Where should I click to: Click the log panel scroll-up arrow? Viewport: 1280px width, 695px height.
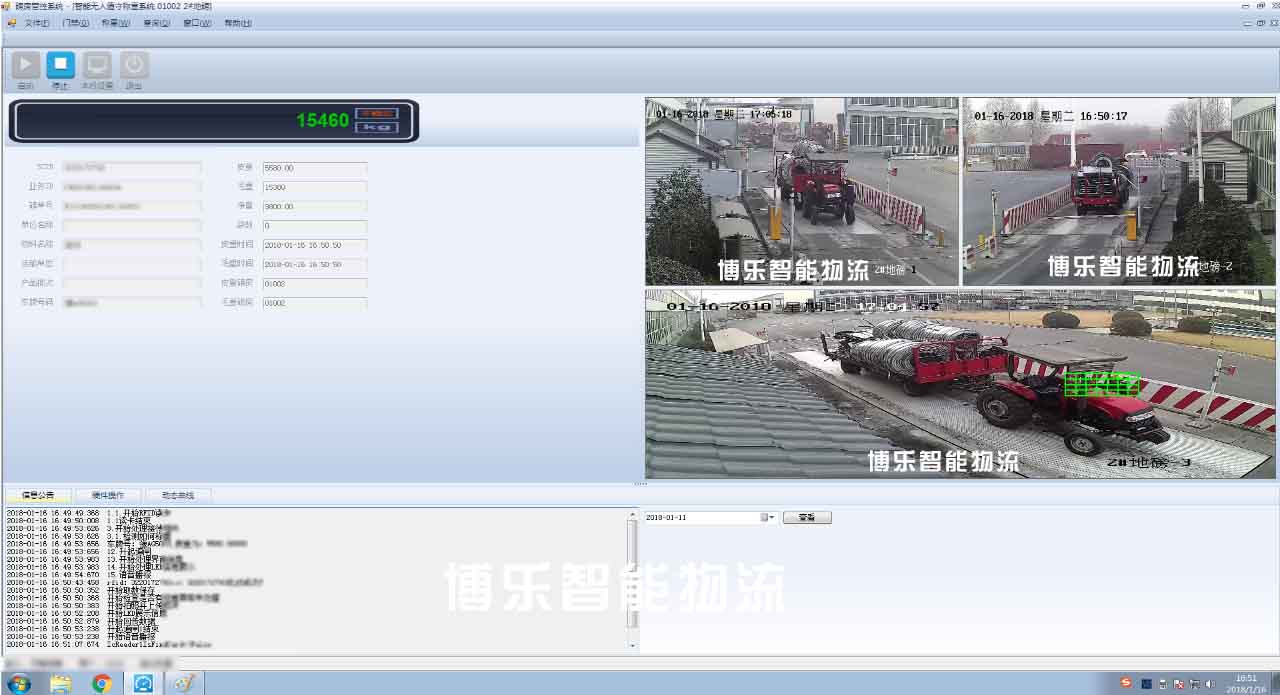coord(632,515)
